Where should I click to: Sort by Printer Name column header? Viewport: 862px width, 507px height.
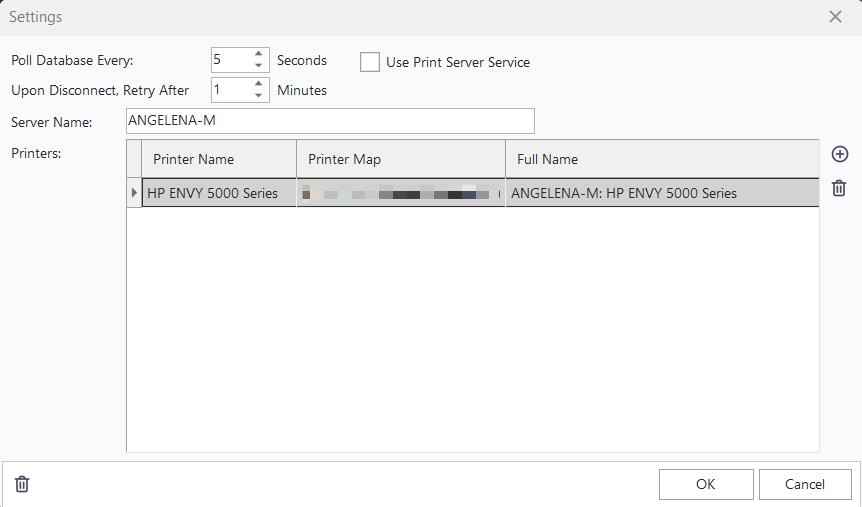219,159
